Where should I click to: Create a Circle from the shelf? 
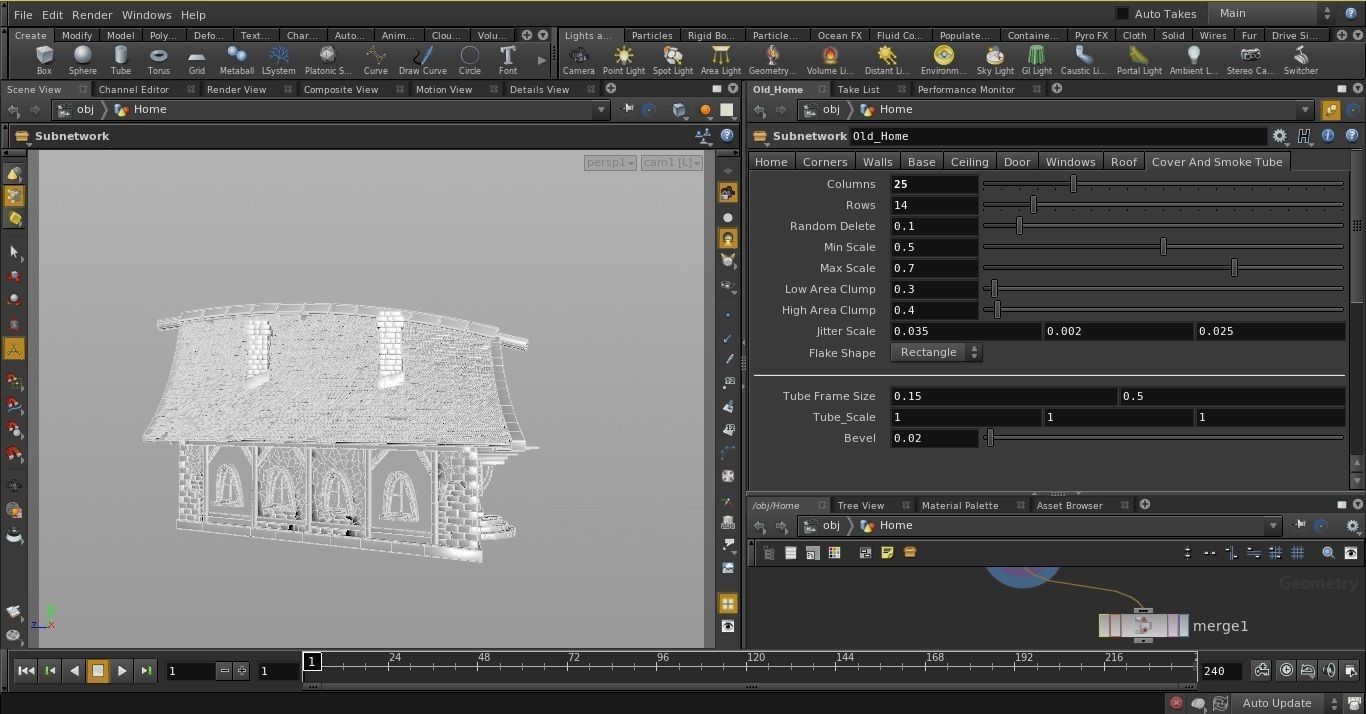click(470, 60)
